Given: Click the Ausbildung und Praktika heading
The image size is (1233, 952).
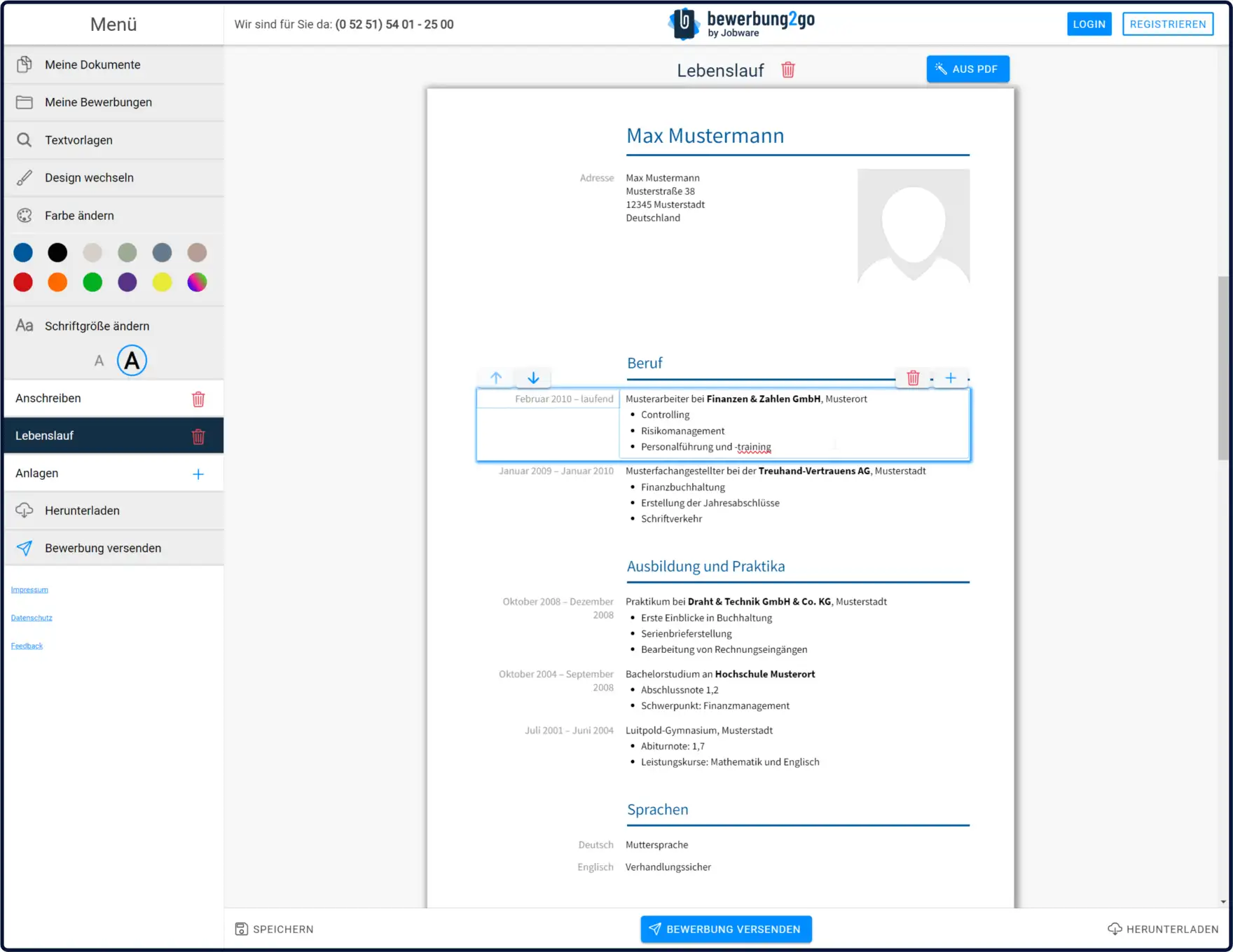Looking at the screenshot, I should (705, 566).
